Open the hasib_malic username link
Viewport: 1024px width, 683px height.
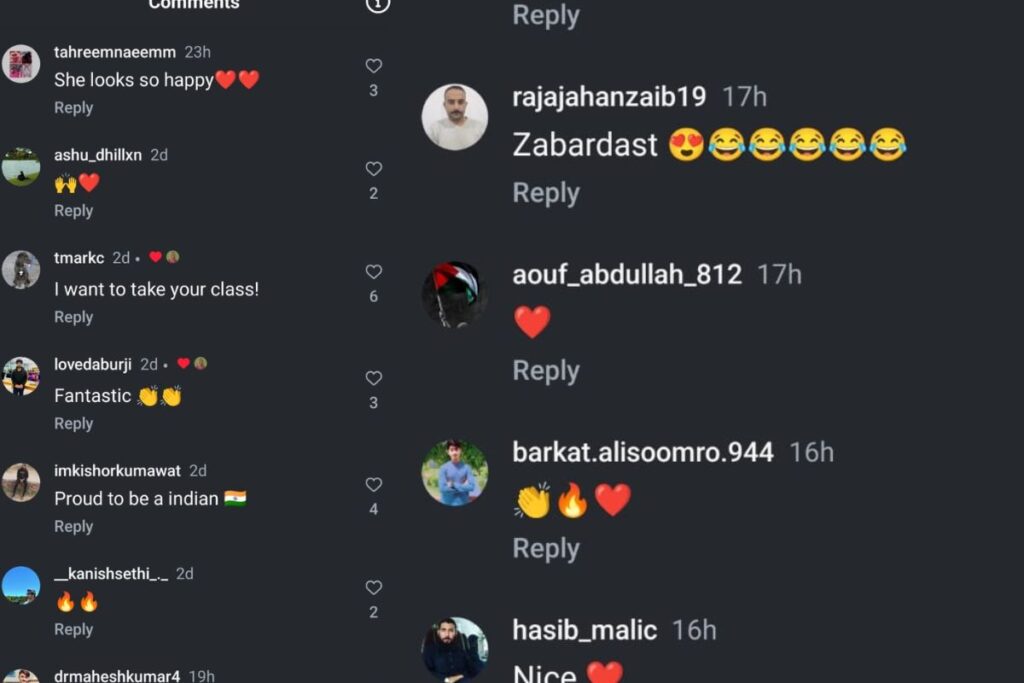(x=584, y=630)
